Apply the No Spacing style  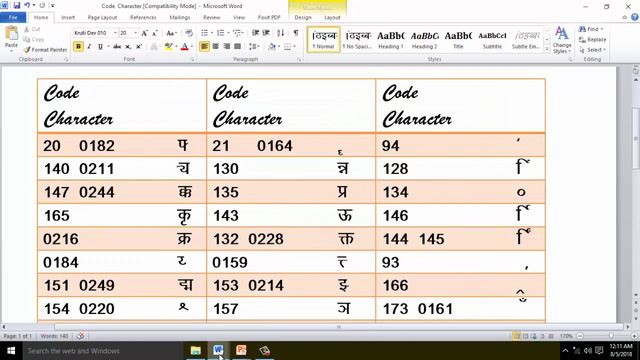click(357, 40)
